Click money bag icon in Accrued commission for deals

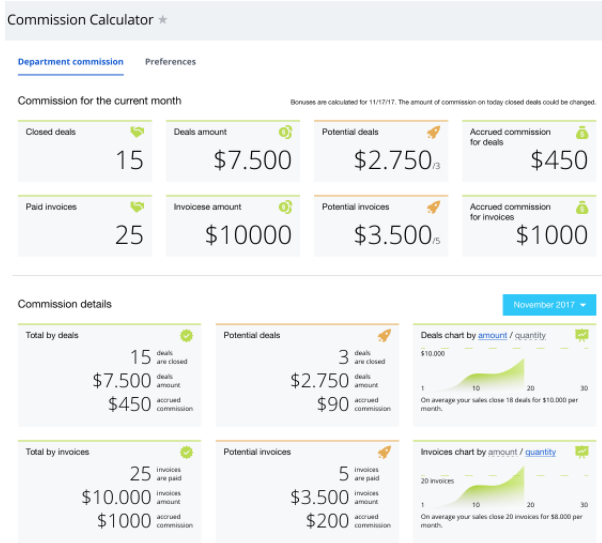(582, 132)
